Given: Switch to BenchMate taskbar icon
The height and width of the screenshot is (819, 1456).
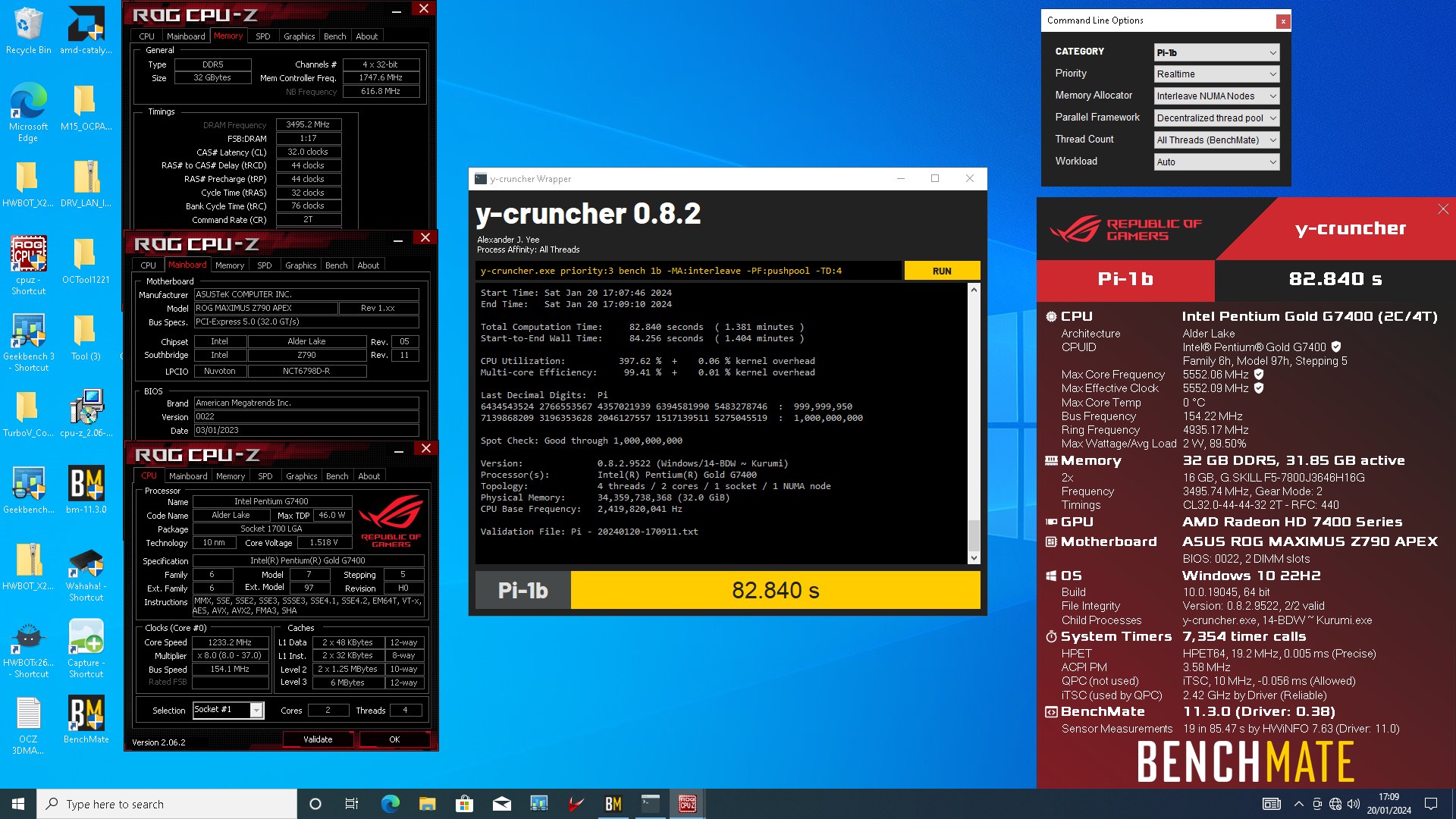Looking at the screenshot, I should pos(613,804).
